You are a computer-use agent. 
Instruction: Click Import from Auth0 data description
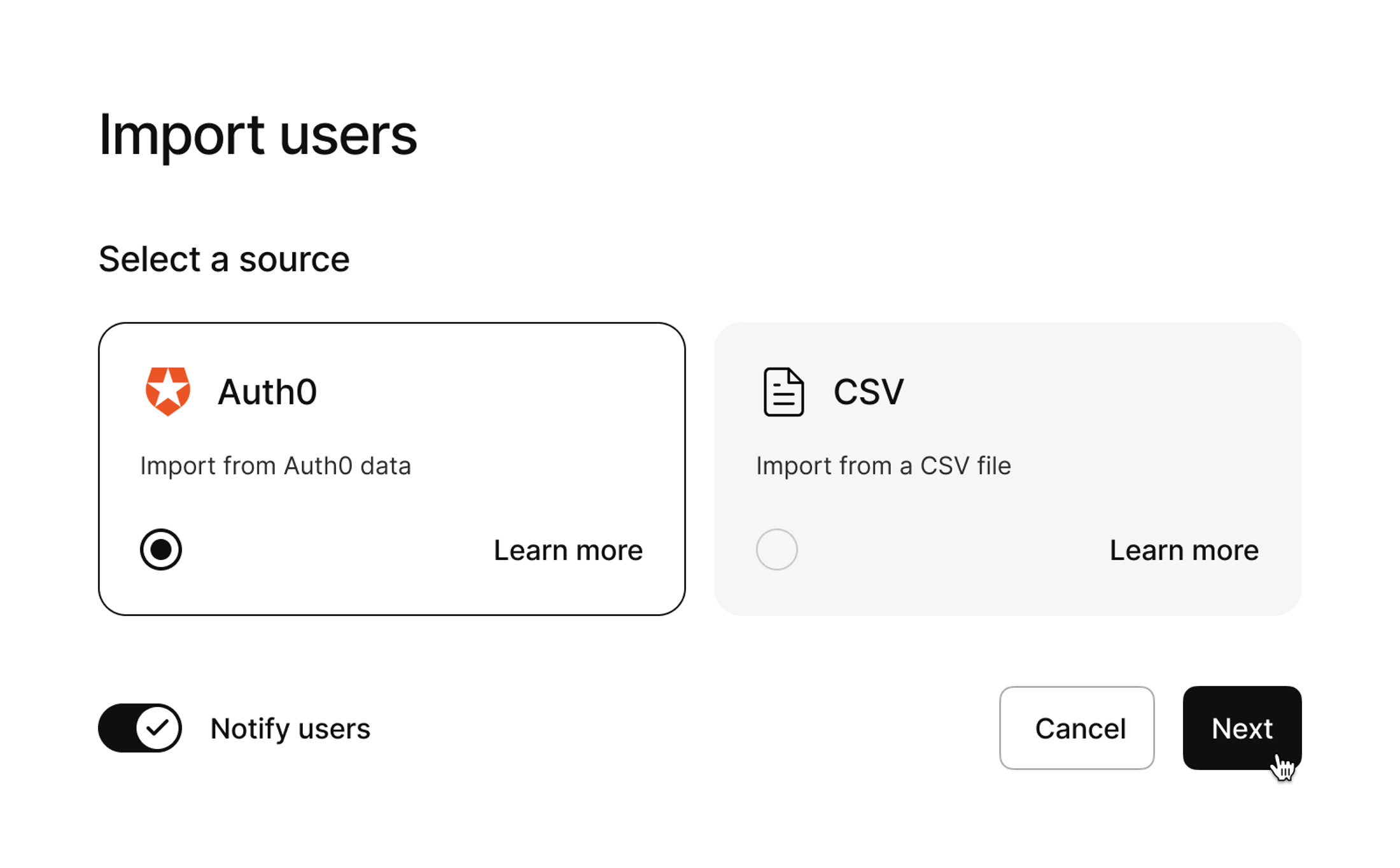[x=276, y=465]
